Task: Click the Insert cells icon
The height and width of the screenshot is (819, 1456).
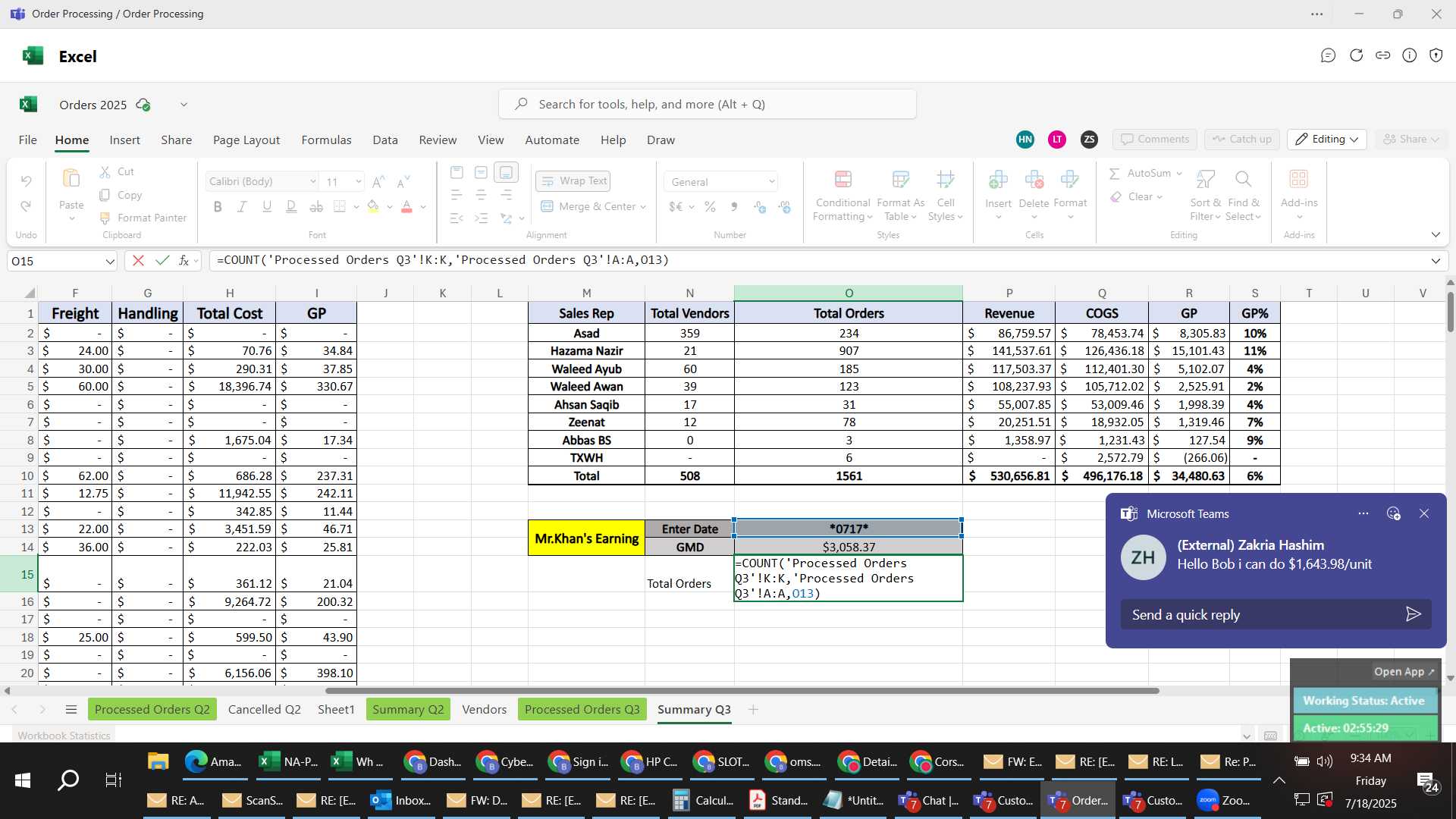Action: coord(998,180)
